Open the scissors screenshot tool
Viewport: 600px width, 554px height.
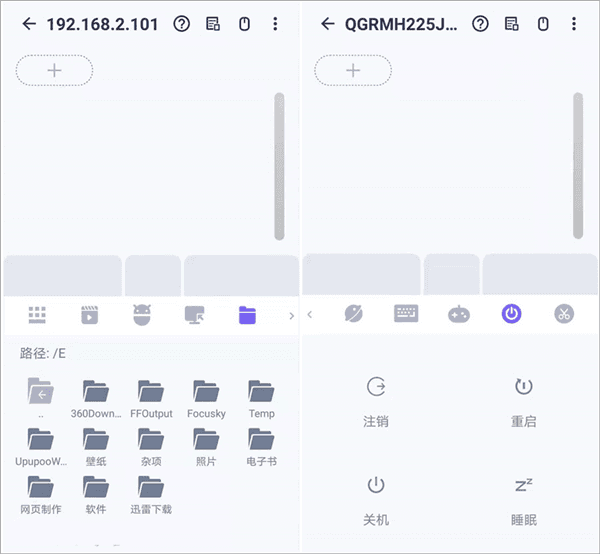pos(564,314)
